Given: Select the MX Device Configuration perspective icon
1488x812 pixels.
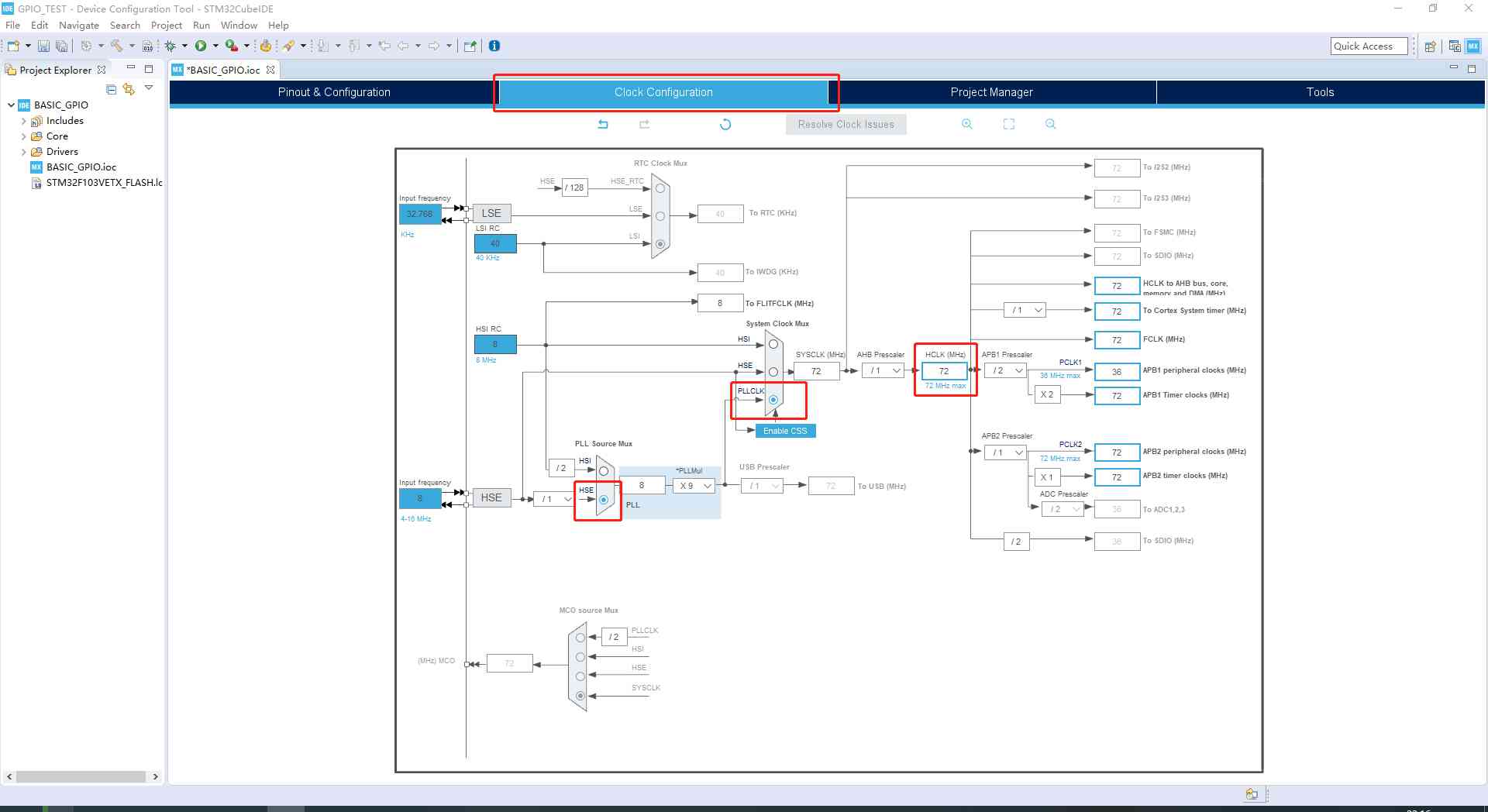Looking at the screenshot, I should click(1472, 46).
